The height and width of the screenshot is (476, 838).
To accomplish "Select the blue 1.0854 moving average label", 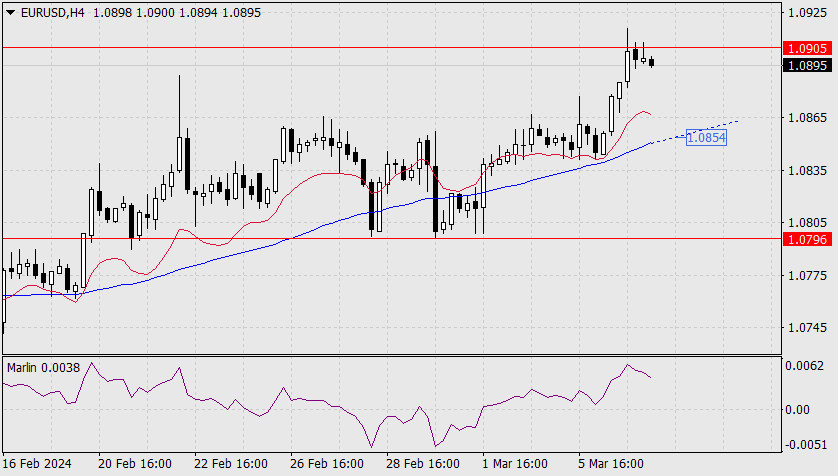I will pyautogui.click(x=706, y=138).
